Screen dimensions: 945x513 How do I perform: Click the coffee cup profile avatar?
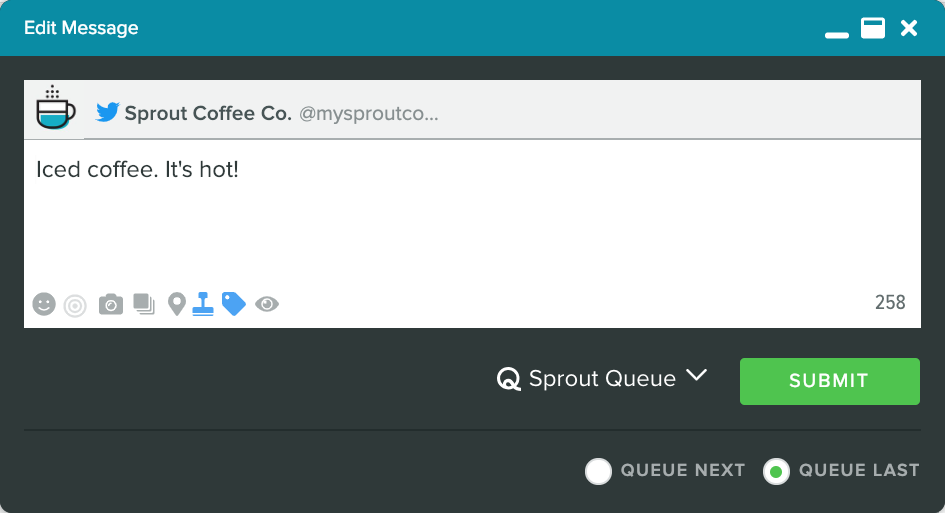[x=55, y=107]
